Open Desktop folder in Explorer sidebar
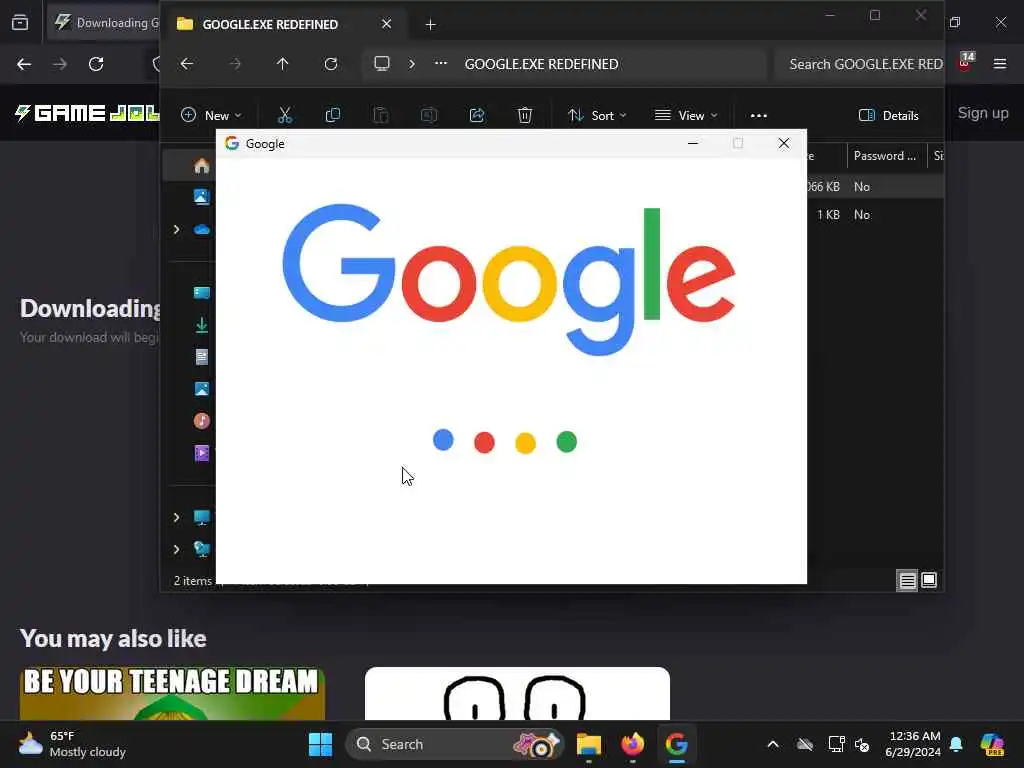 coord(201,293)
